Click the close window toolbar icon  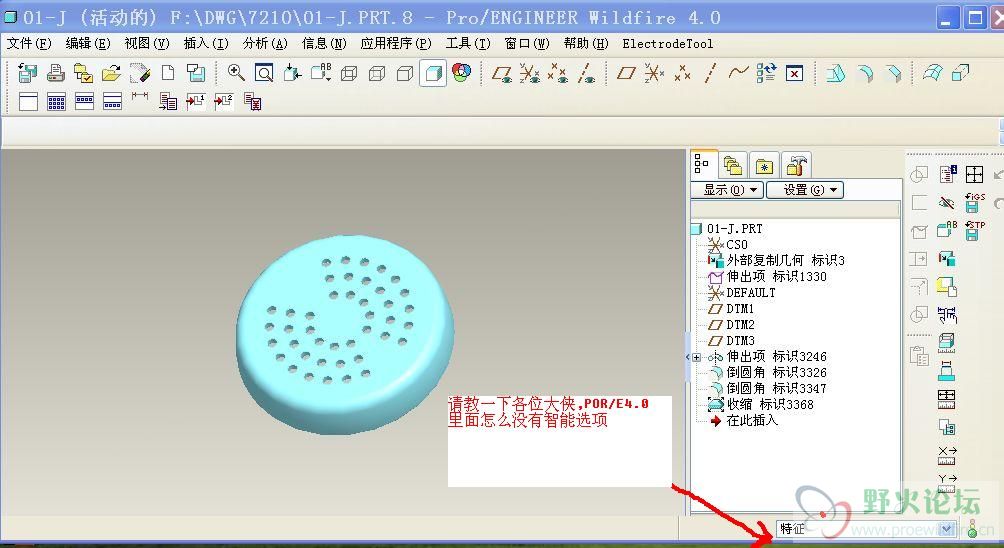tap(794, 74)
